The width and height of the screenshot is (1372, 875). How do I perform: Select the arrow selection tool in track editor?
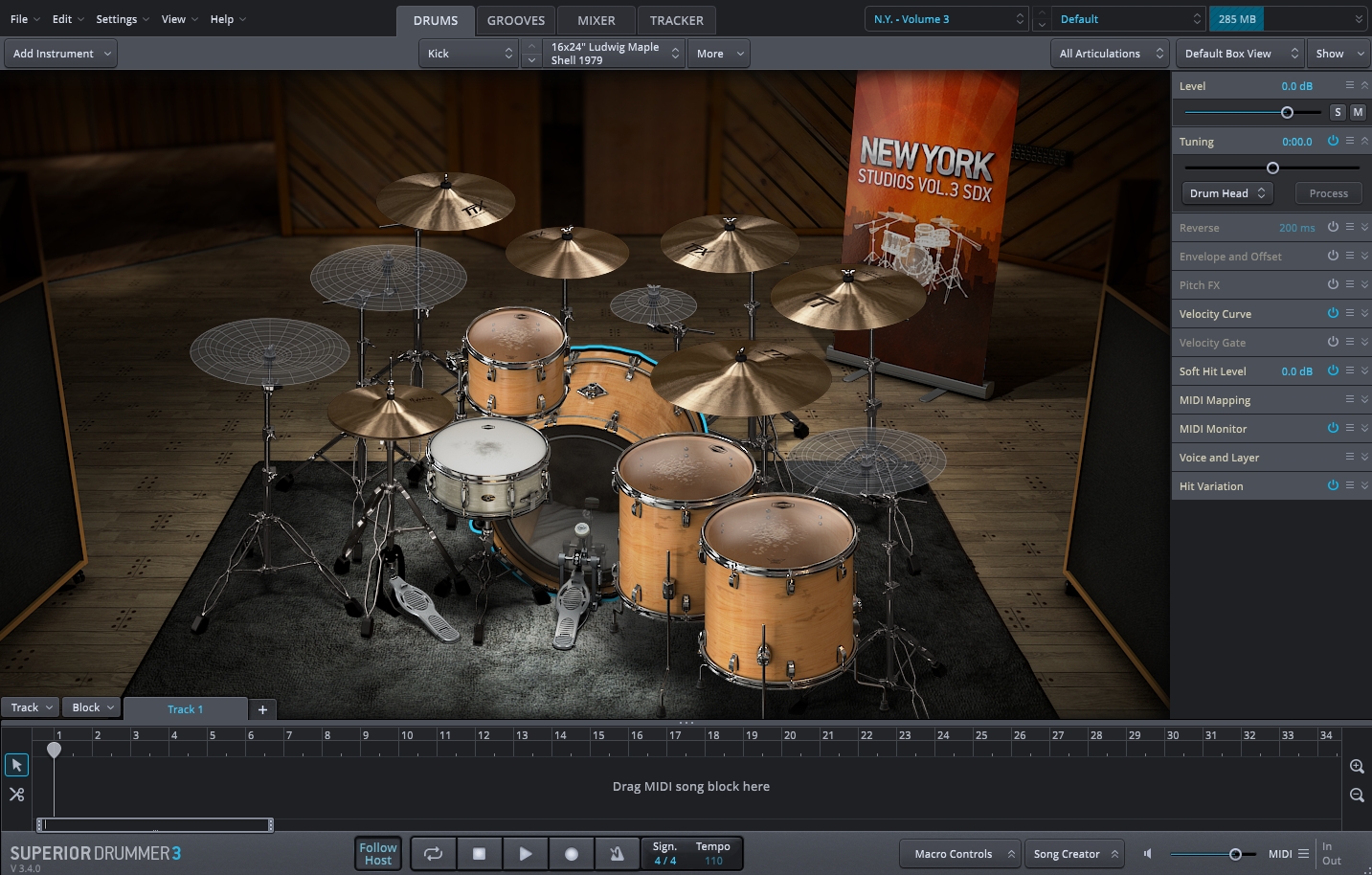pyautogui.click(x=15, y=765)
